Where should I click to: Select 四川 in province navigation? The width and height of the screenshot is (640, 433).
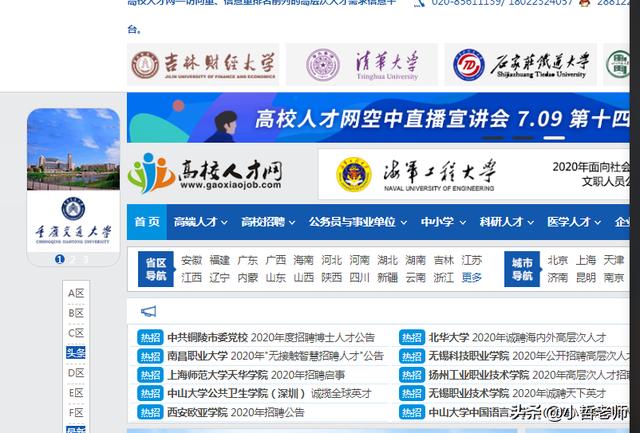click(360, 278)
